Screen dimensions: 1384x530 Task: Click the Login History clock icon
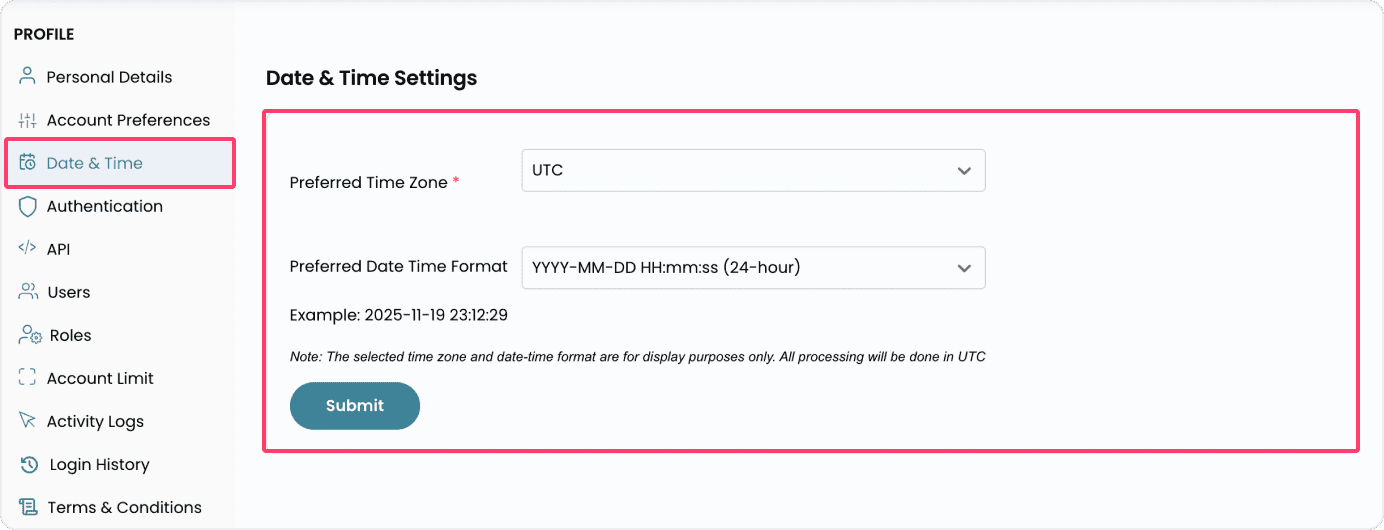(29, 464)
